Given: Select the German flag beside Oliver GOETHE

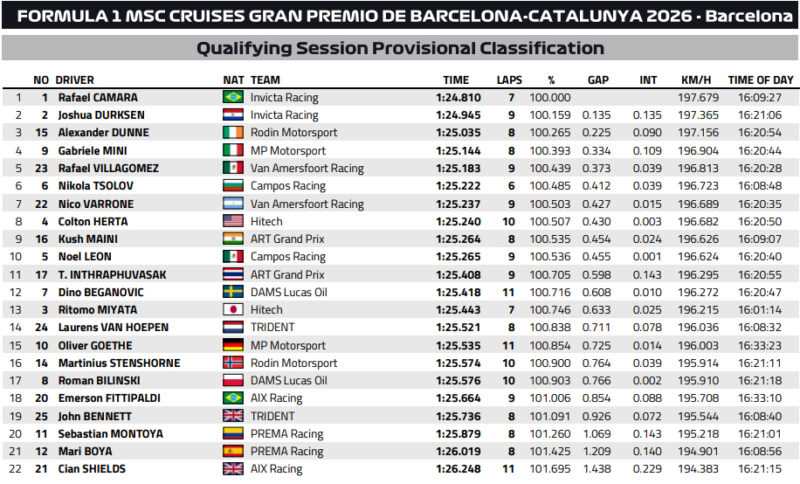Looking at the screenshot, I should point(233,345).
